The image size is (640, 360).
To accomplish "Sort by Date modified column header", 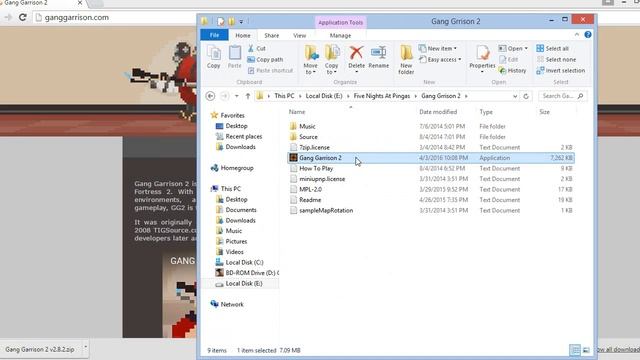I will coord(438,112).
